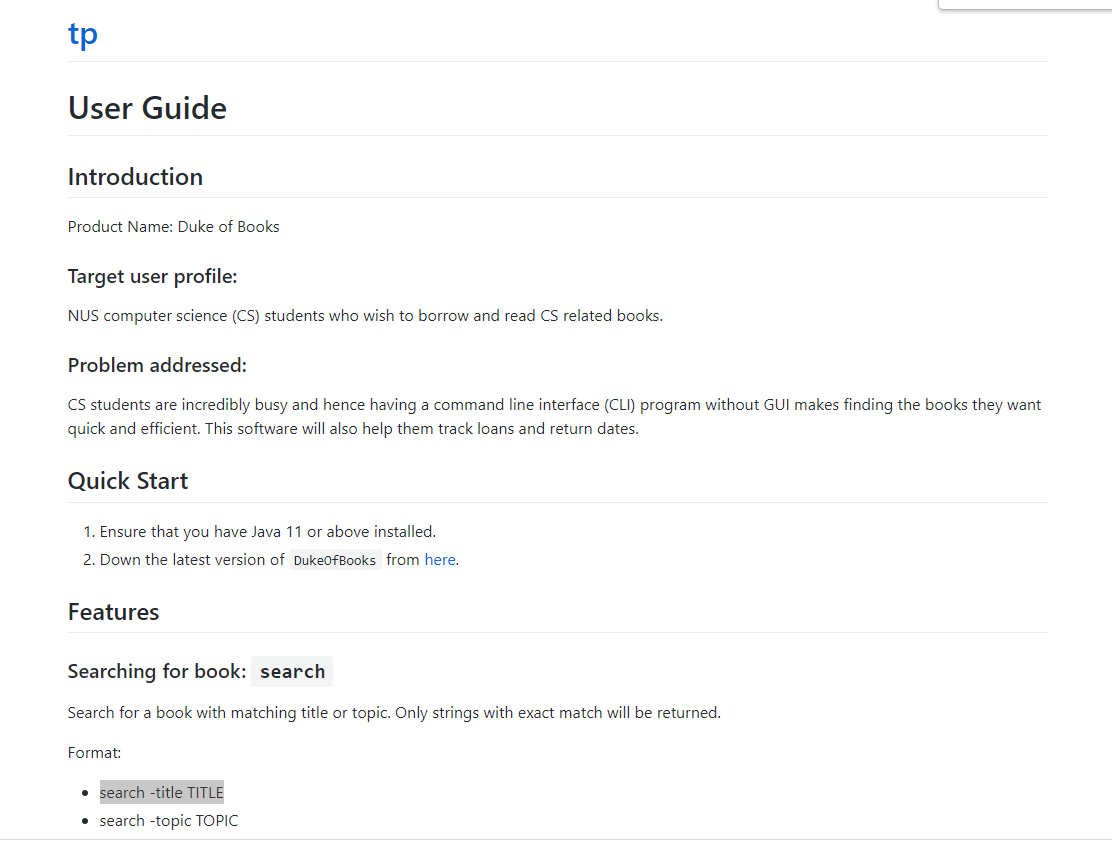
Task: Select the Introduction section heading
Action: click(x=135, y=177)
